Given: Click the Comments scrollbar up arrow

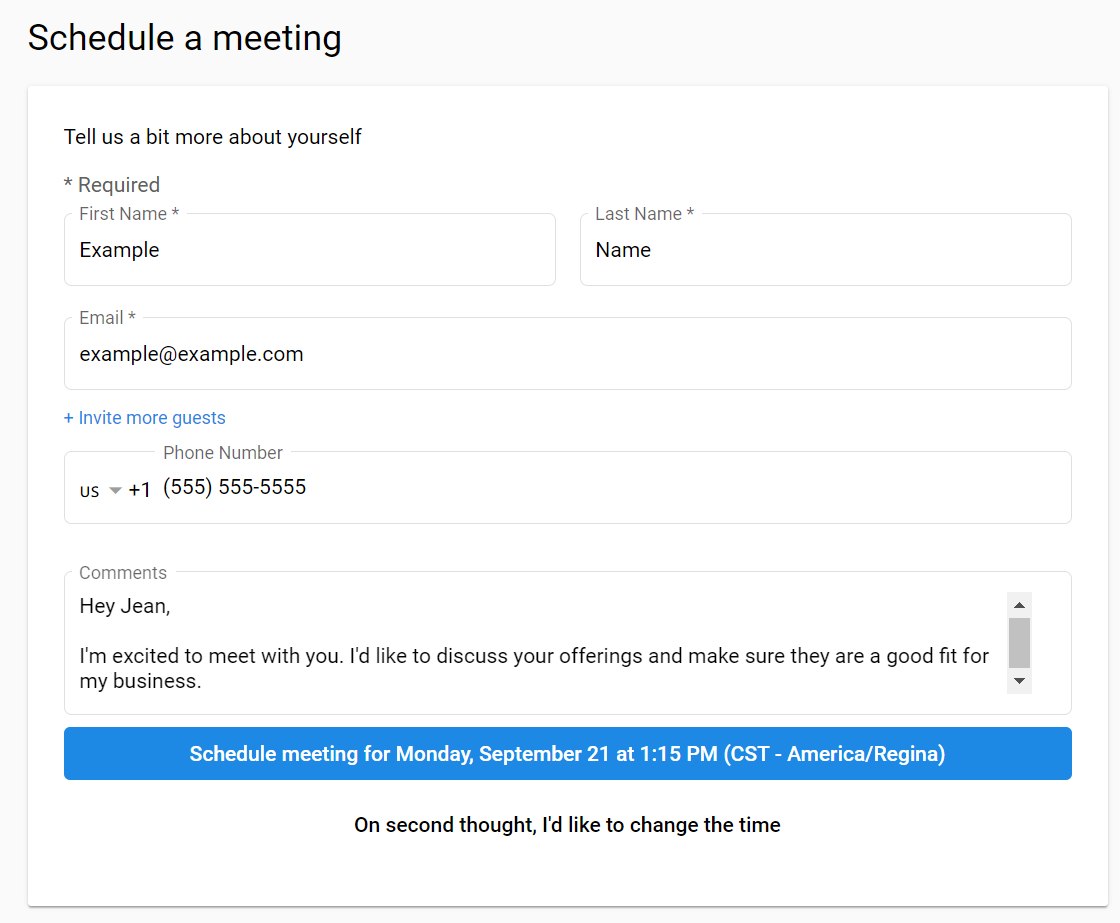Looking at the screenshot, I should pos(1019,605).
